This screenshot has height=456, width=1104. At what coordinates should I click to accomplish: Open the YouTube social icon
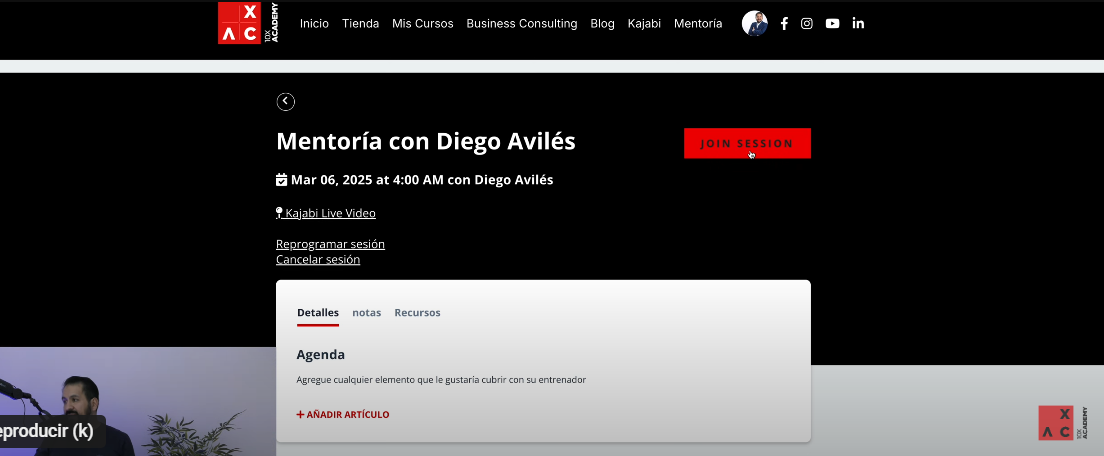coord(832,23)
